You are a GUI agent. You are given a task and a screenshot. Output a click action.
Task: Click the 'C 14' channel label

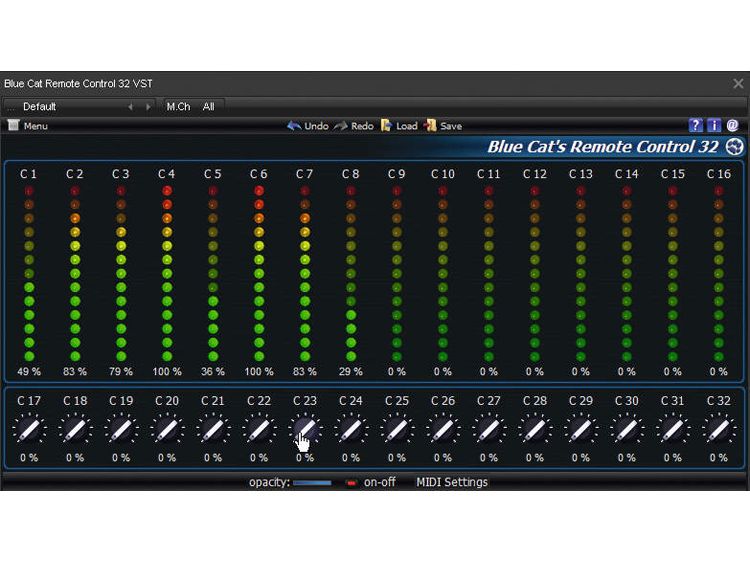[627, 174]
